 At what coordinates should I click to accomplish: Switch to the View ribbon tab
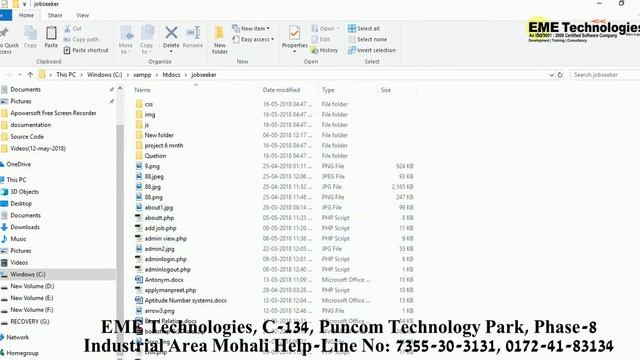[82, 15]
